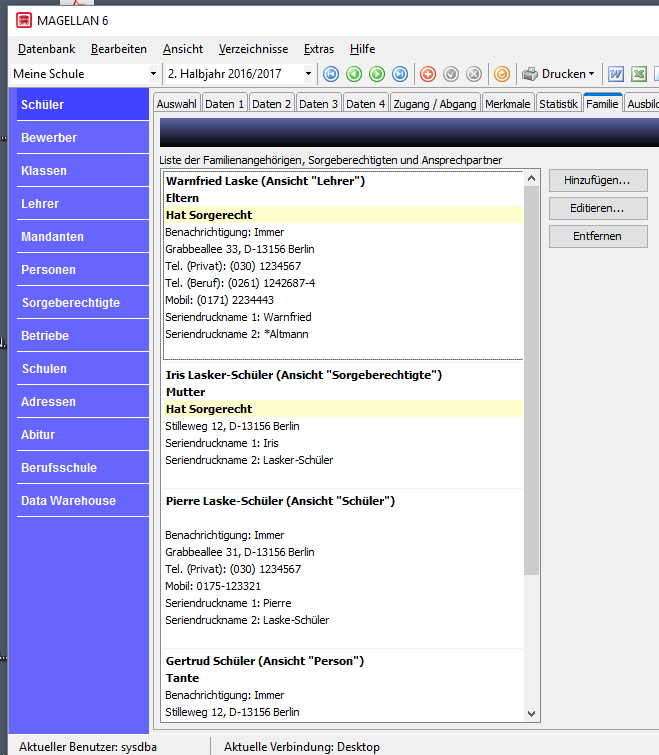The image size is (659, 755).
Task: Click the Entfernen button
Action: point(598,236)
